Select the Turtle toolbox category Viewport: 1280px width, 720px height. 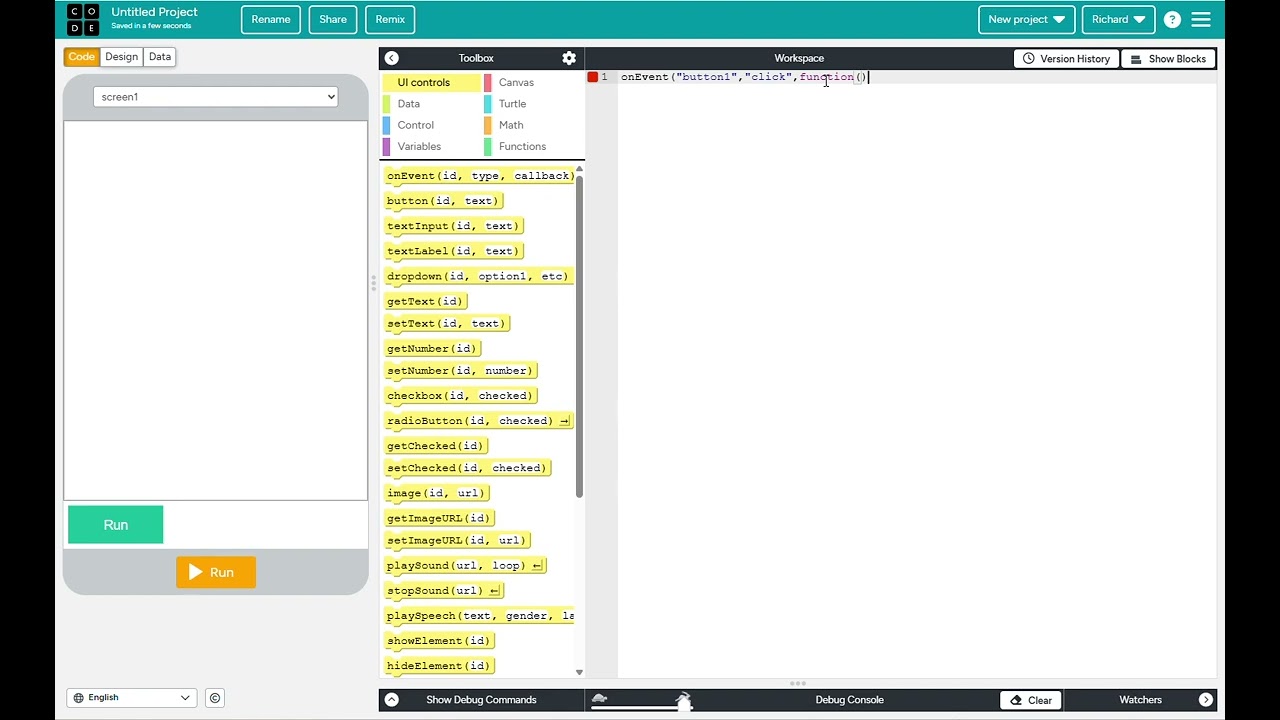pyautogui.click(x=512, y=104)
